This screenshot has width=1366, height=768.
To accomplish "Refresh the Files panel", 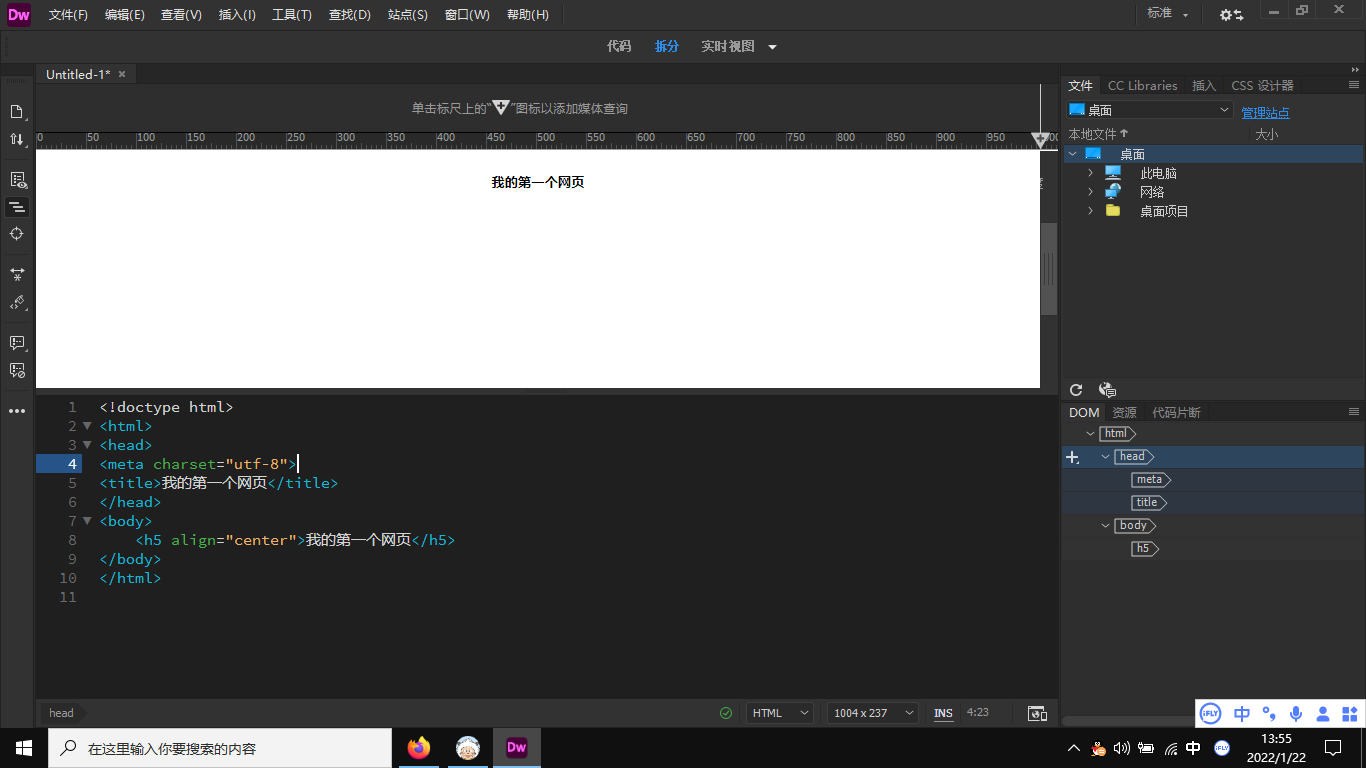I will [x=1076, y=390].
